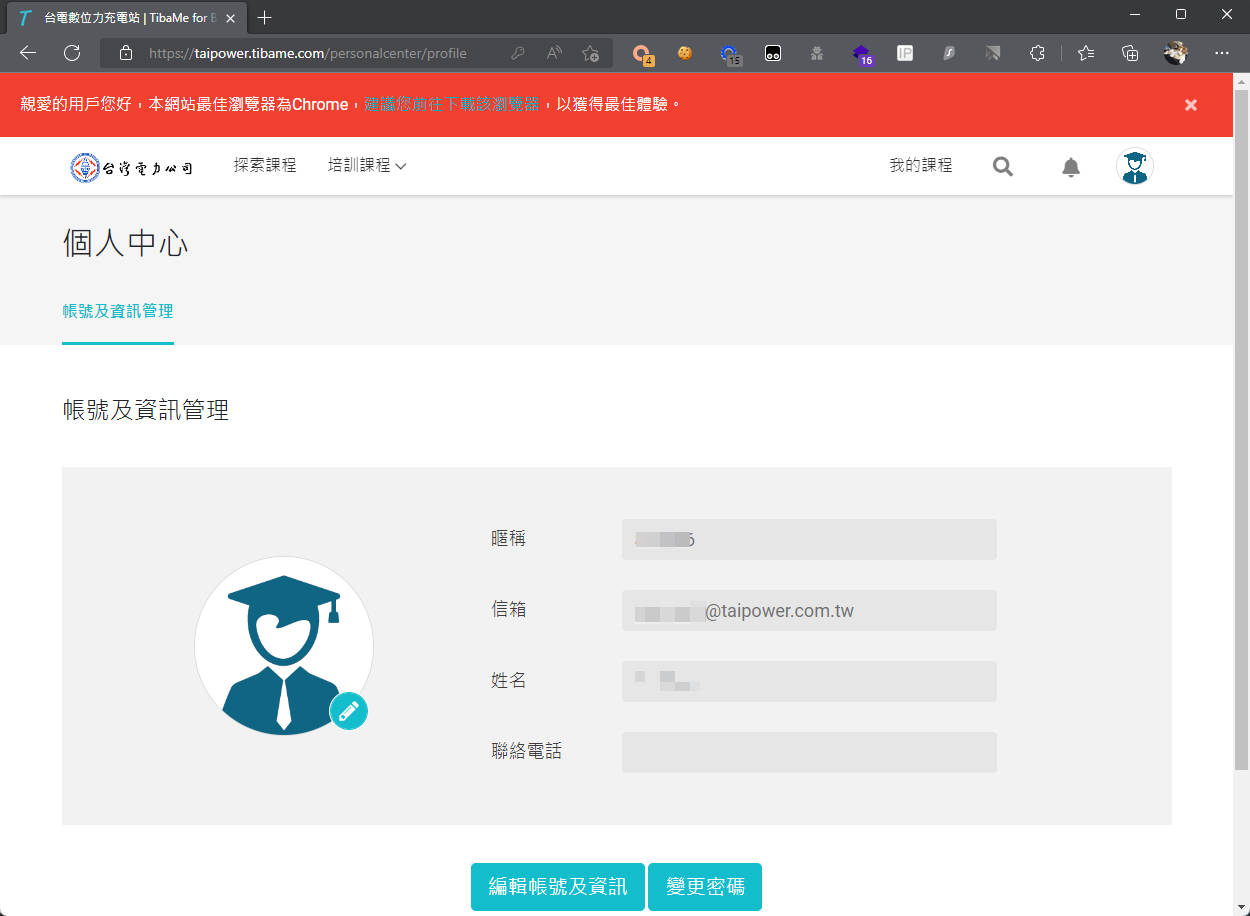Viewport: 1250px width, 916px height.
Task: Click the 編輯帳號及資訊 button
Action: pyautogui.click(x=558, y=887)
